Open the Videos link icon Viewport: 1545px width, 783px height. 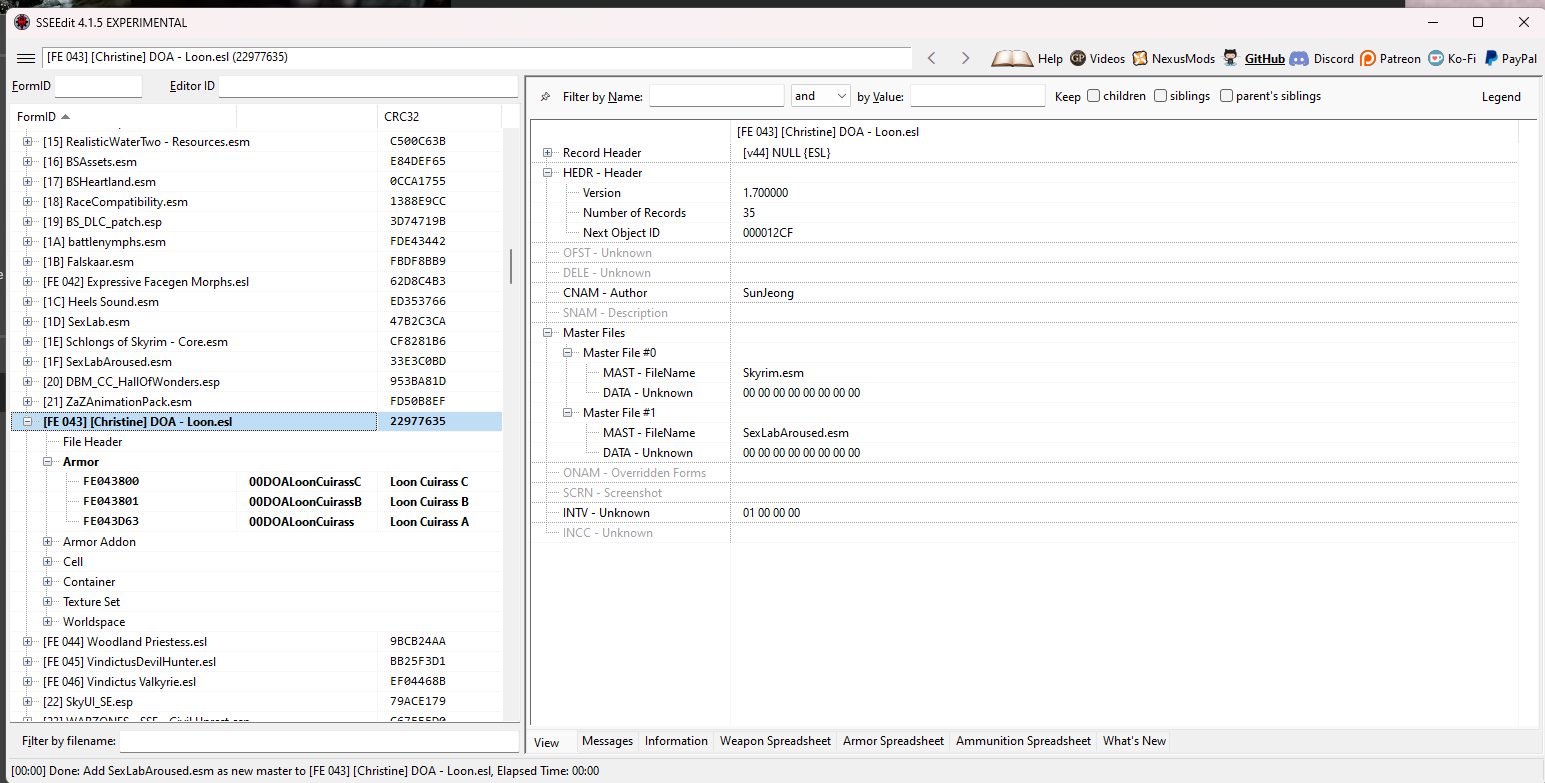1078,58
